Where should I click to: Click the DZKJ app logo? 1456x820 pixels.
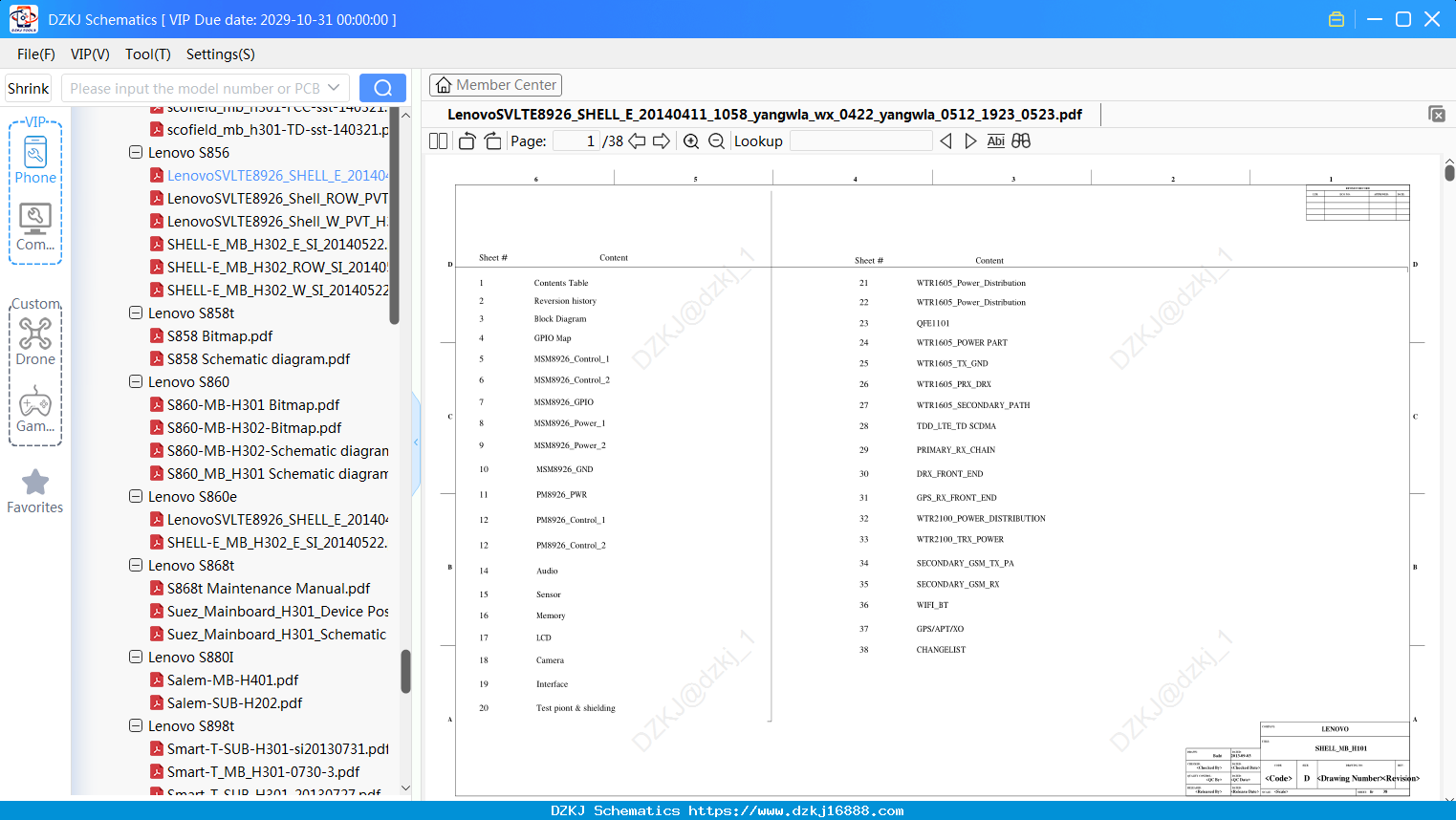pyautogui.click(x=23, y=19)
